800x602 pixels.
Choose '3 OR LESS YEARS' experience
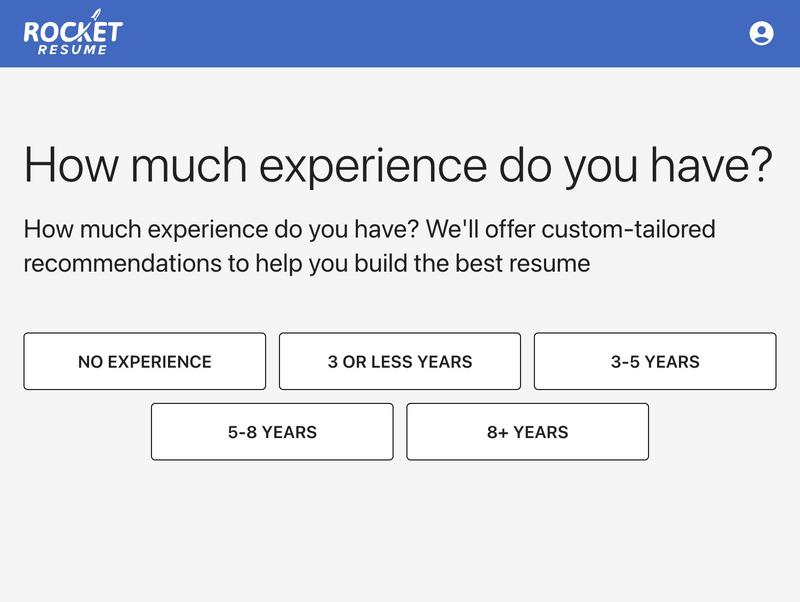coord(401,360)
